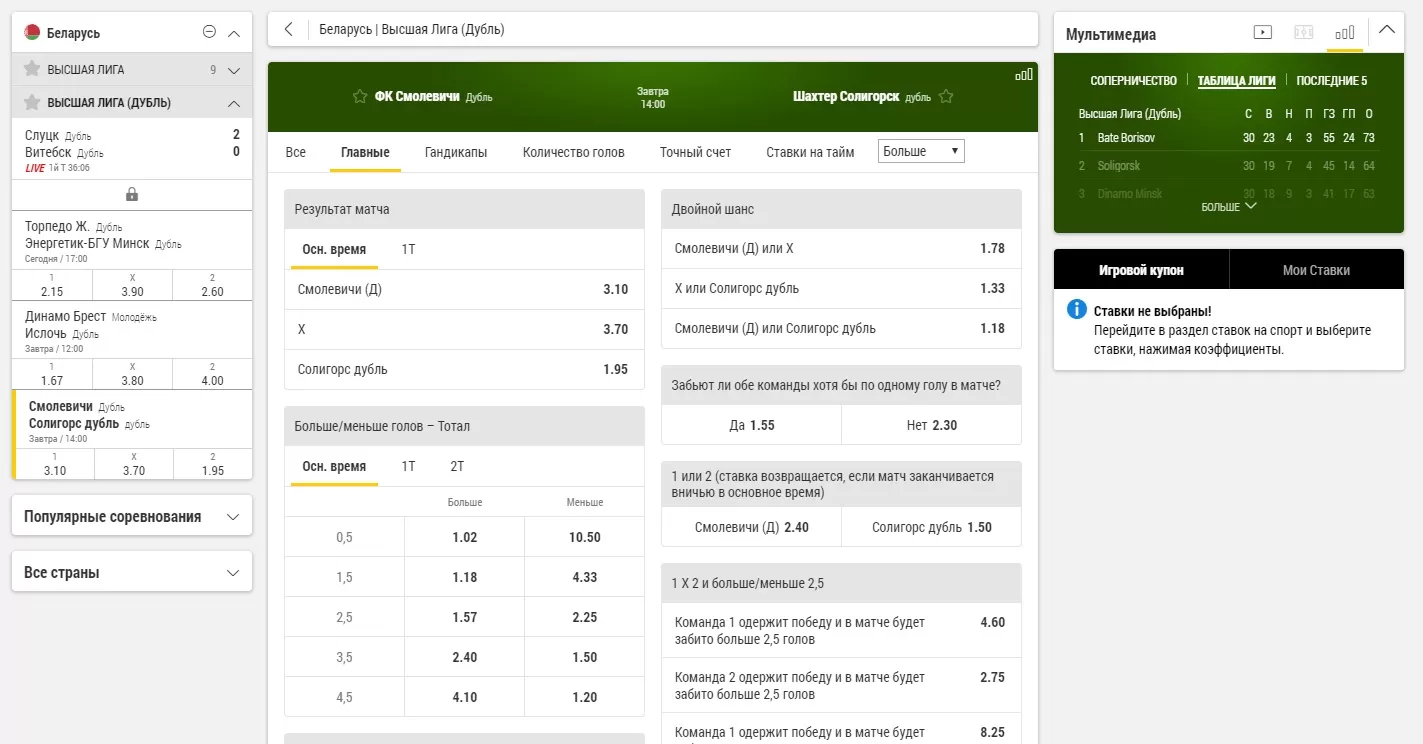Click the minus circle icon next to Беларусь

tap(209, 32)
